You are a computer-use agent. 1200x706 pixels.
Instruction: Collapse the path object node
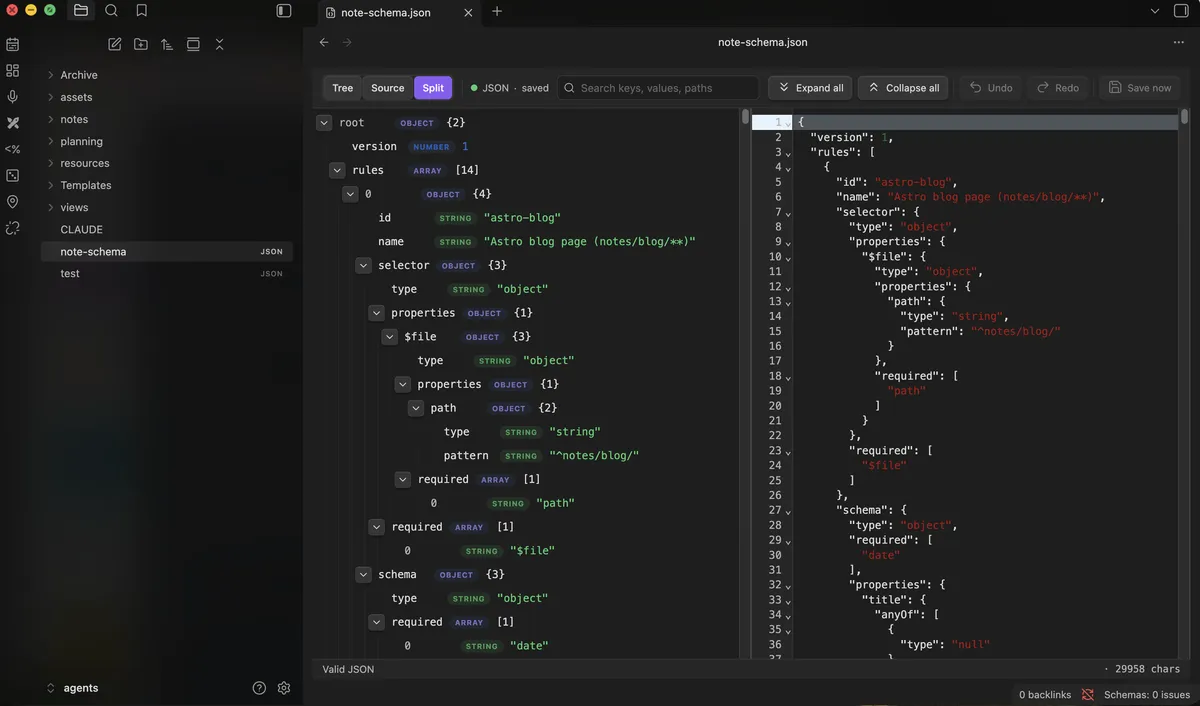point(415,408)
